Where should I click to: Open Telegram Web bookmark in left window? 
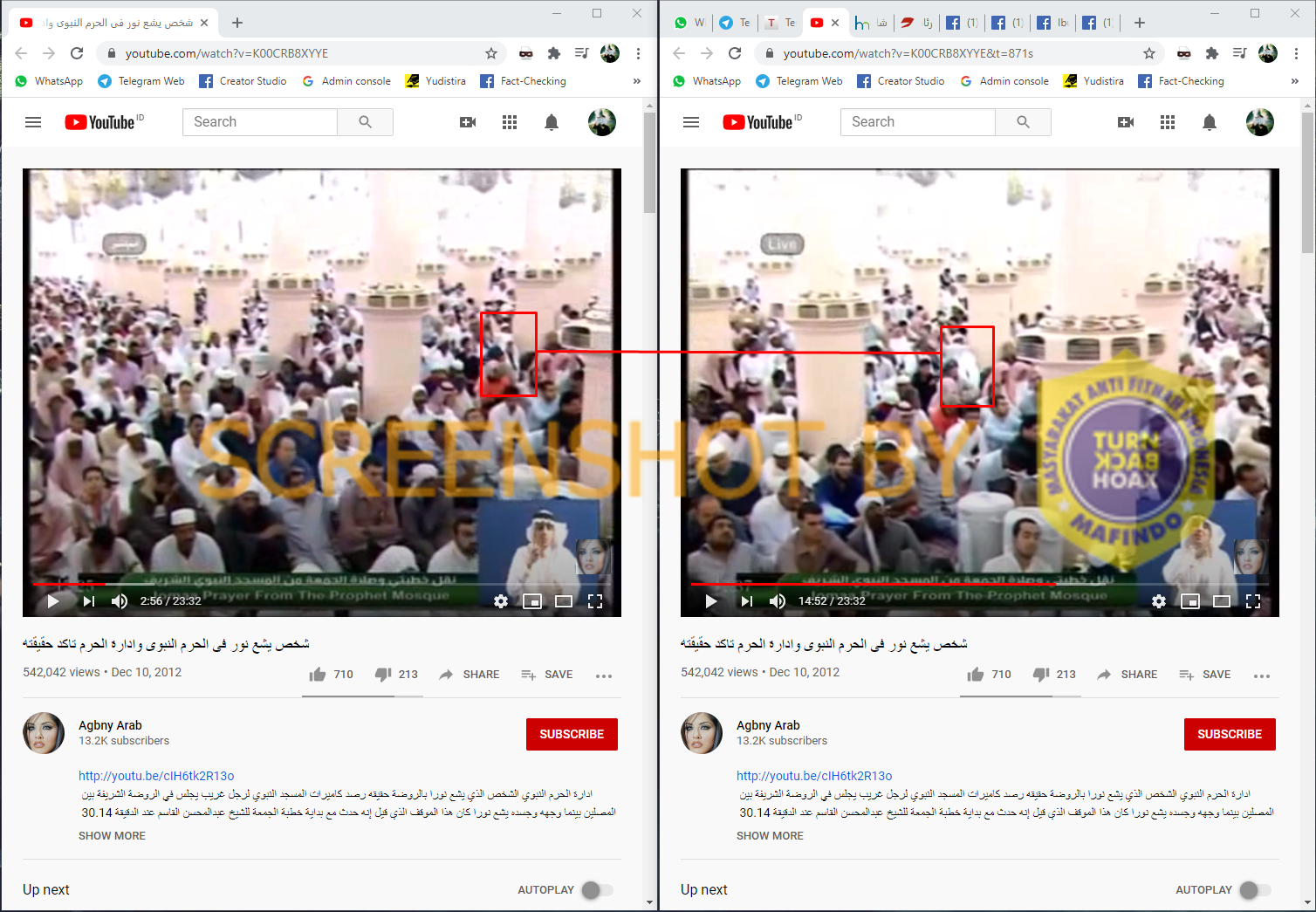click(x=141, y=81)
